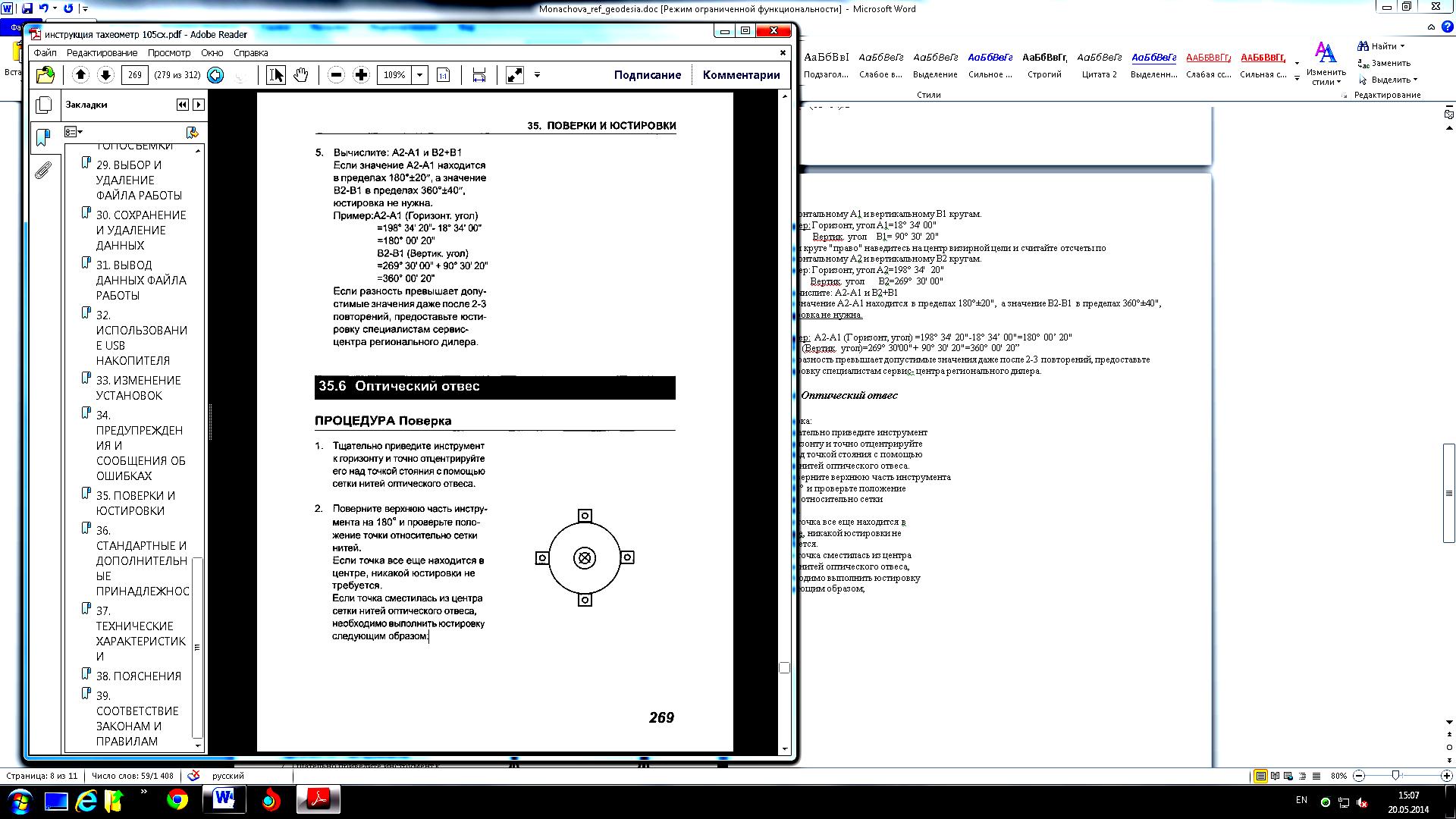Open the attachments paperclip panel
This screenshot has width=1456, height=819.
click(43, 170)
